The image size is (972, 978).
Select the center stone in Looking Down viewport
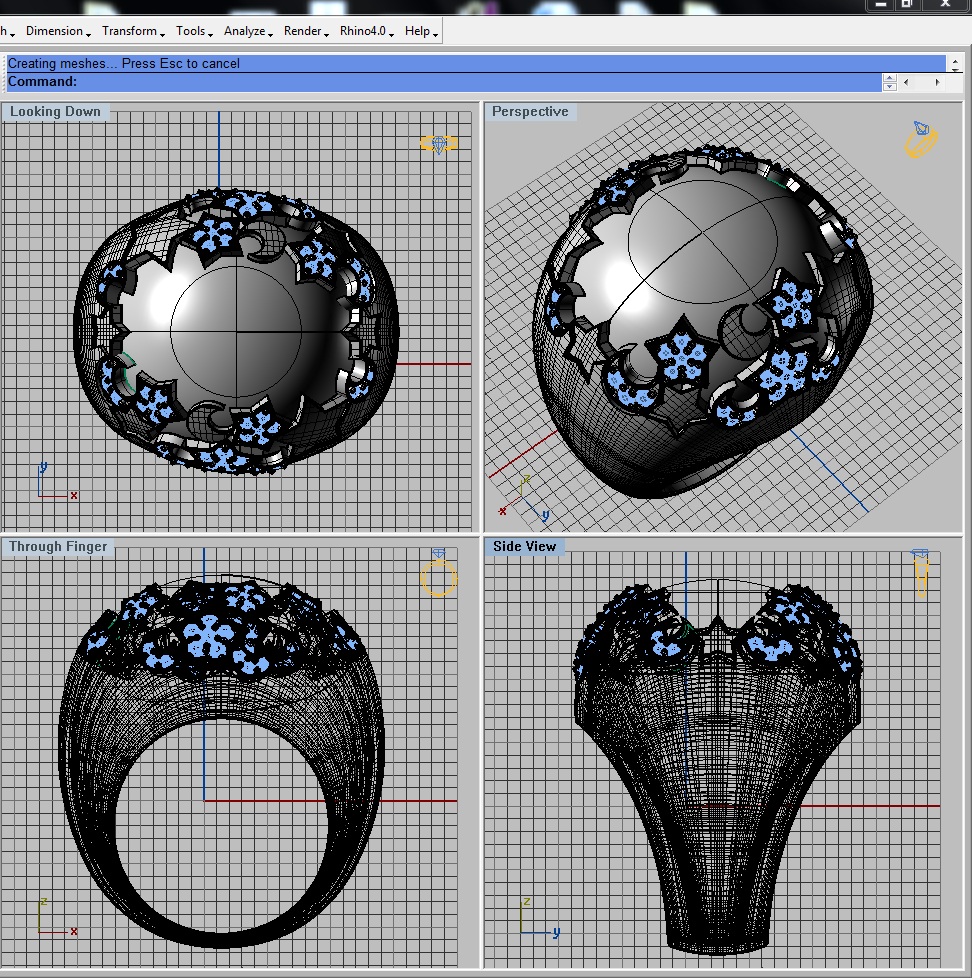pyautogui.click(x=236, y=332)
